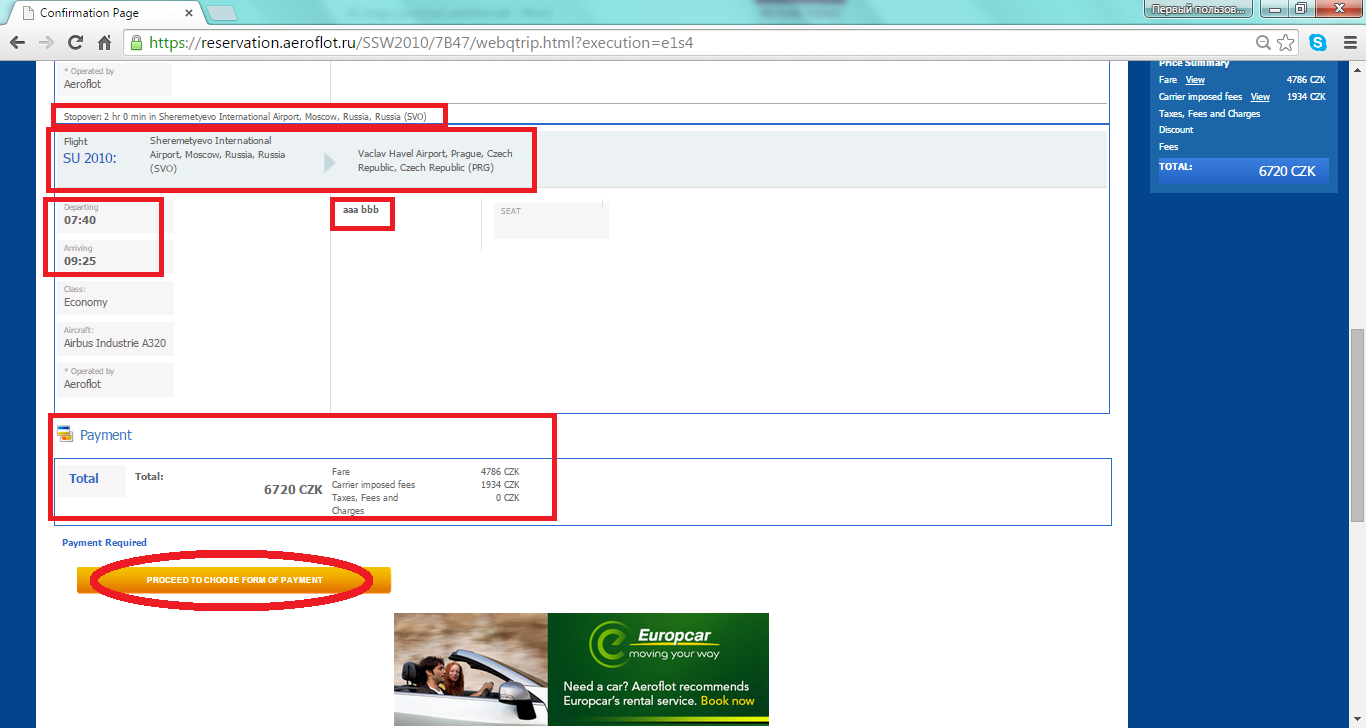Click the Payment Required text
The width and height of the screenshot is (1366, 728).
tap(104, 543)
